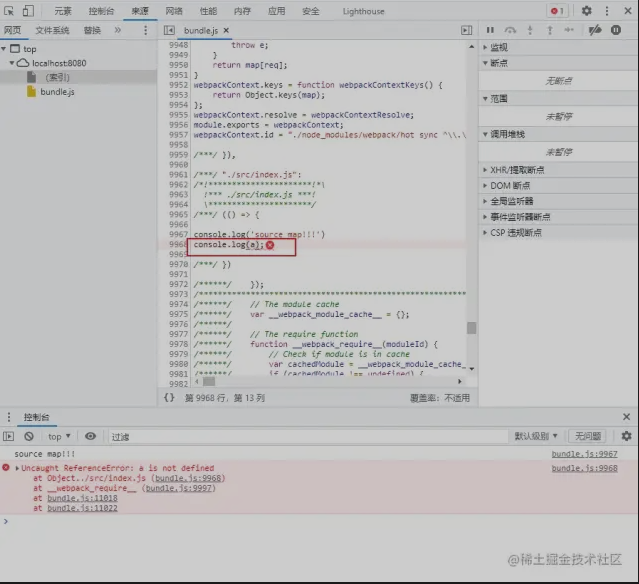Close the bundle.js editor tab

(226, 30)
